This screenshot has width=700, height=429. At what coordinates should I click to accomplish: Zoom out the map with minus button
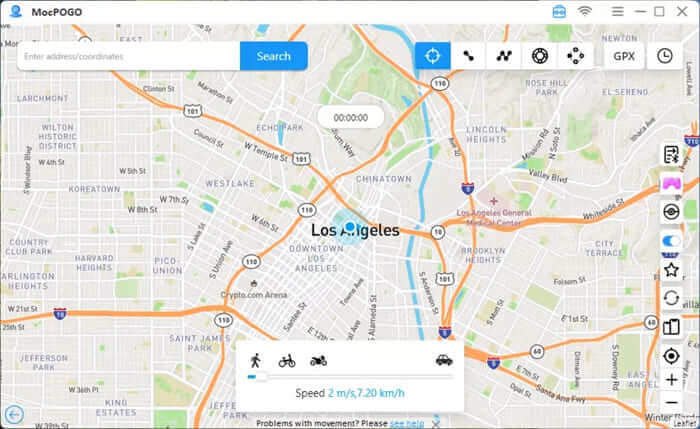[671, 402]
